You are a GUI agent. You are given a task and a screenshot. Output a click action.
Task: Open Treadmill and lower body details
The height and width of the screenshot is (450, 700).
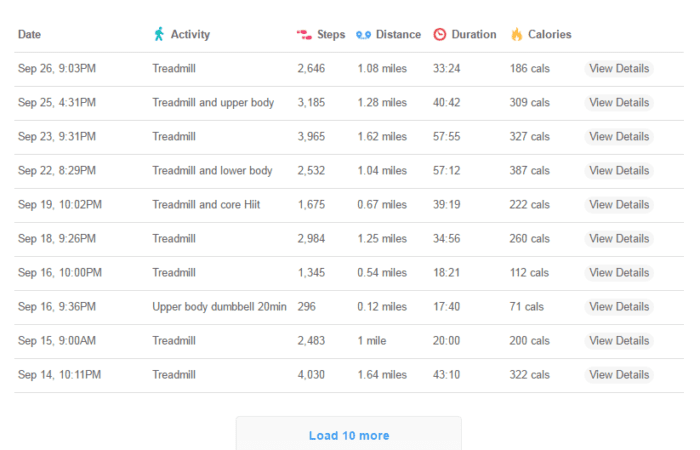pyautogui.click(x=619, y=170)
